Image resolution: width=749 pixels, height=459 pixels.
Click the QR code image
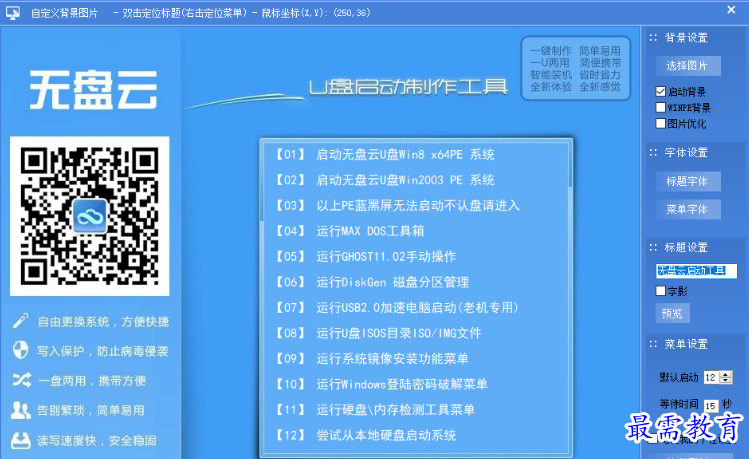[90, 216]
